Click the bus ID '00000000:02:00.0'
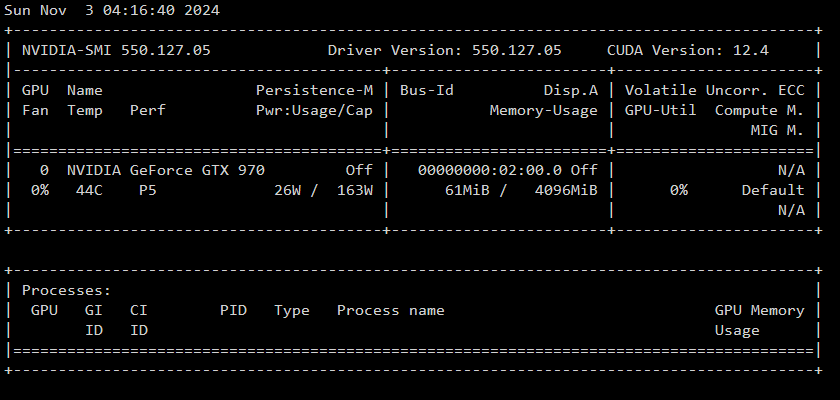840x400 pixels. (x=490, y=170)
